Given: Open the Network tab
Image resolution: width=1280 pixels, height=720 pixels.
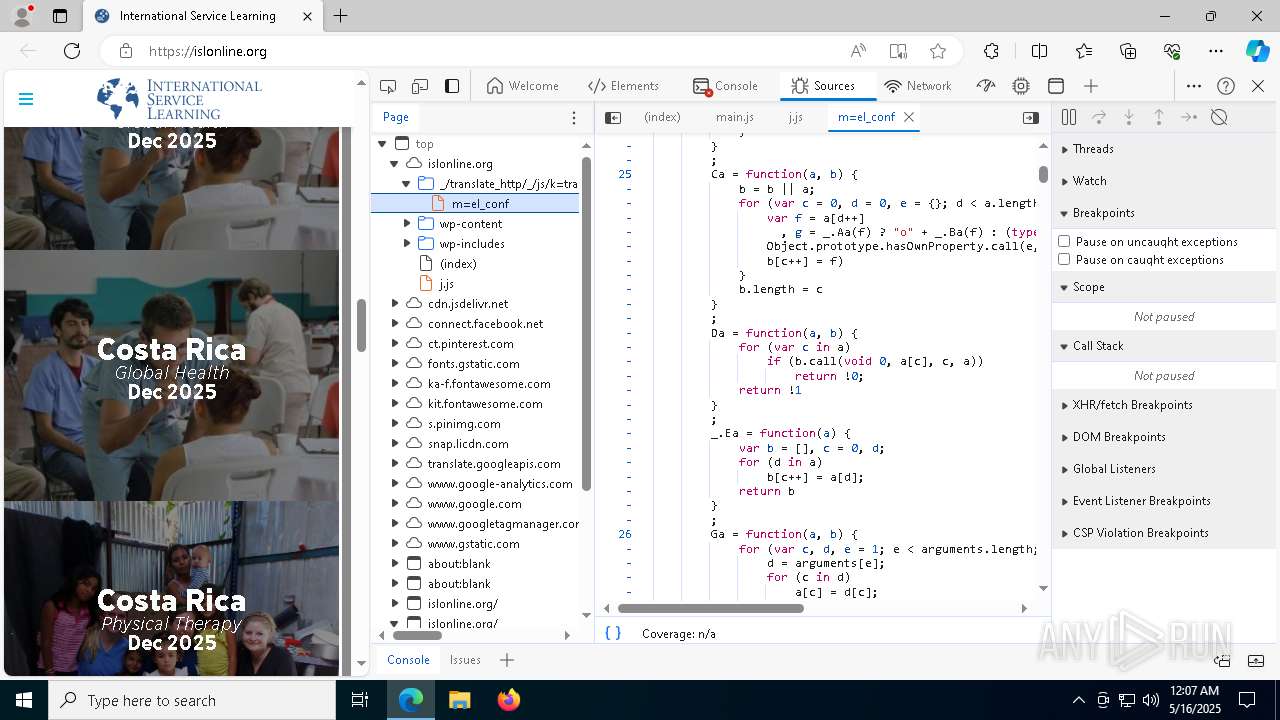Looking at the screenshot, I should click(918, 86).
